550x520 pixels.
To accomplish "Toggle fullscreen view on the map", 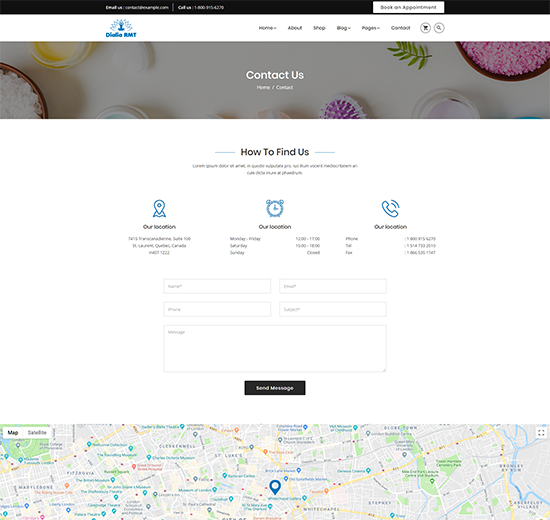I will point(541,433).
